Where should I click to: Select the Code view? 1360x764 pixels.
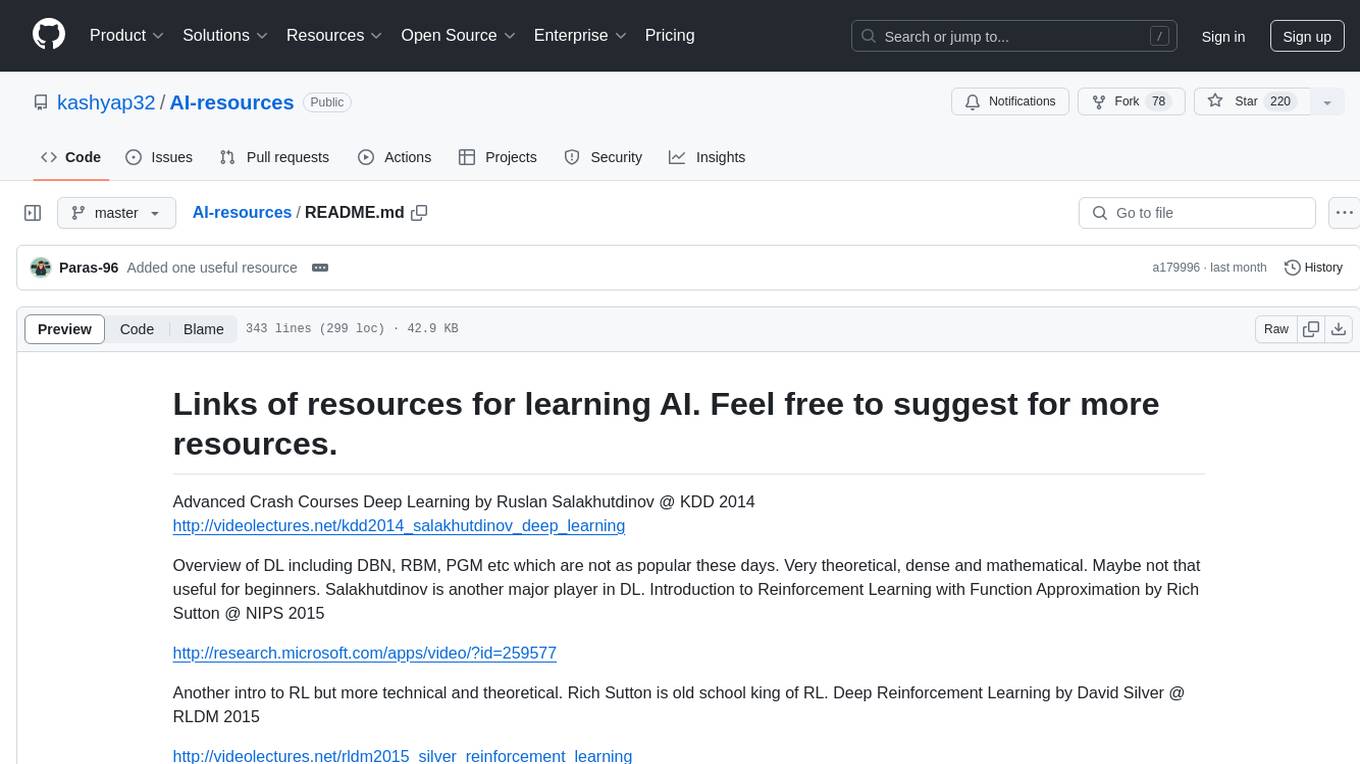coord(137,329)
